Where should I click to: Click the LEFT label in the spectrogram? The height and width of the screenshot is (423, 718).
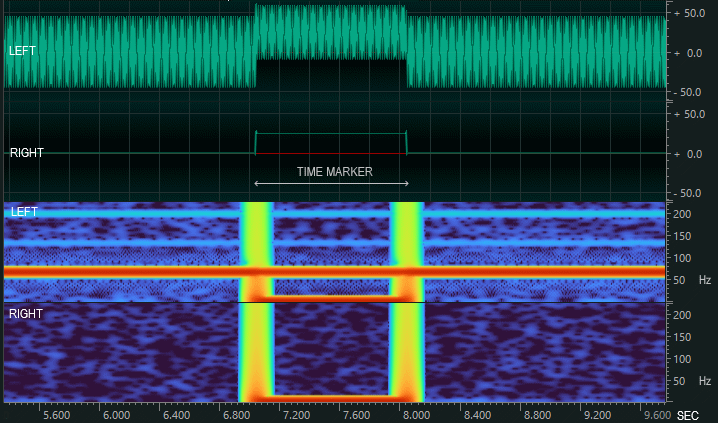coord(25,212)
